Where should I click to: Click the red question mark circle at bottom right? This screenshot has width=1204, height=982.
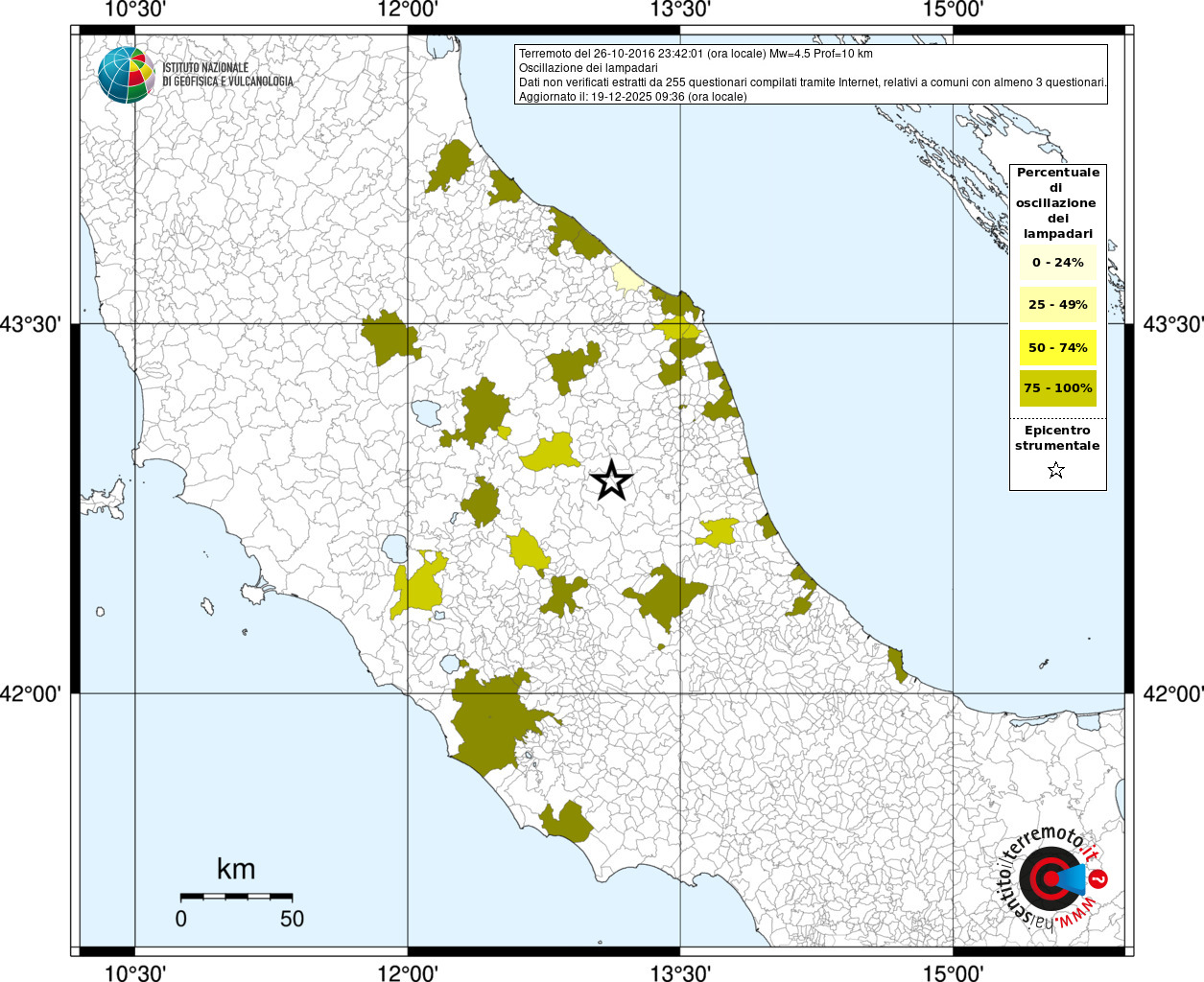(1099, 878)
